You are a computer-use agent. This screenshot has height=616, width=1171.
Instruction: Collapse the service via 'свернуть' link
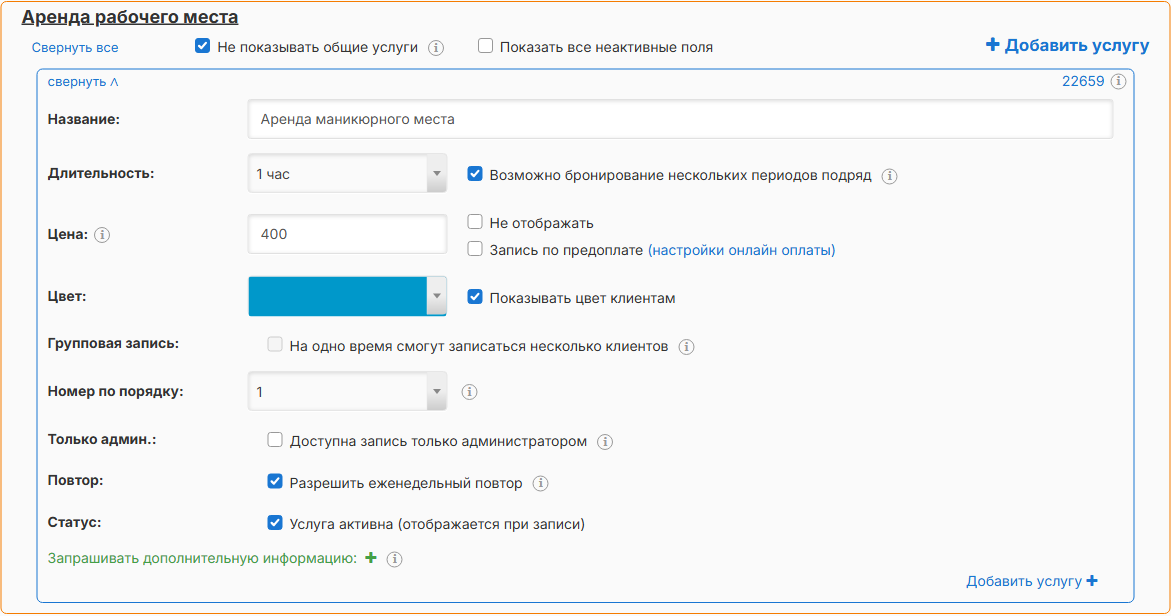pyautogui.click(x=83, y=82)
